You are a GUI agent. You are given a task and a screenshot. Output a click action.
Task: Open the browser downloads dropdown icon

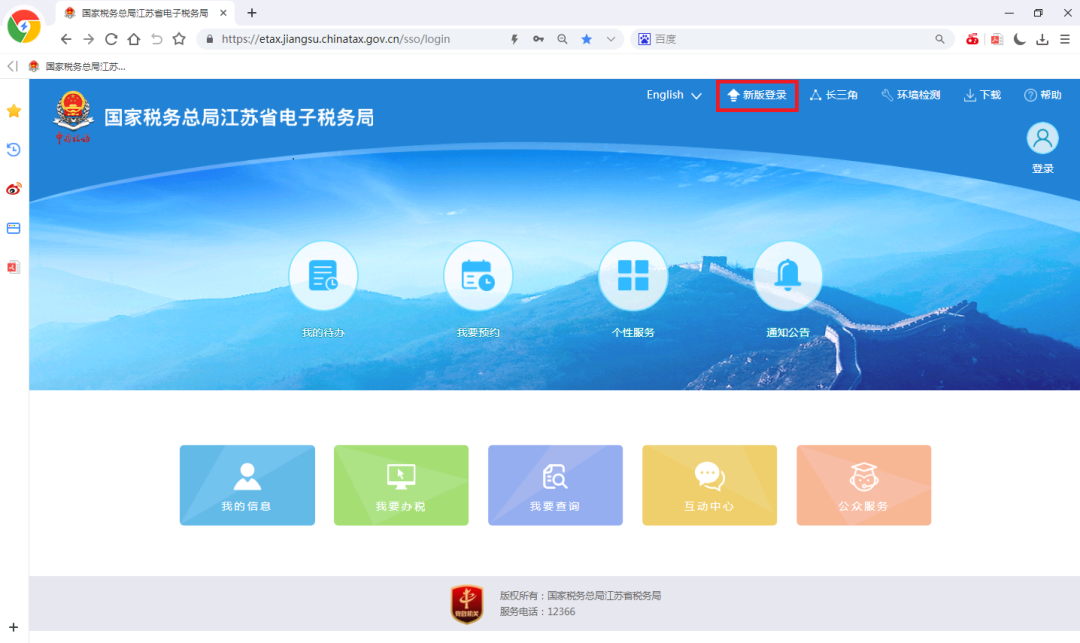pyautogui.click(x=1042, y=39)
